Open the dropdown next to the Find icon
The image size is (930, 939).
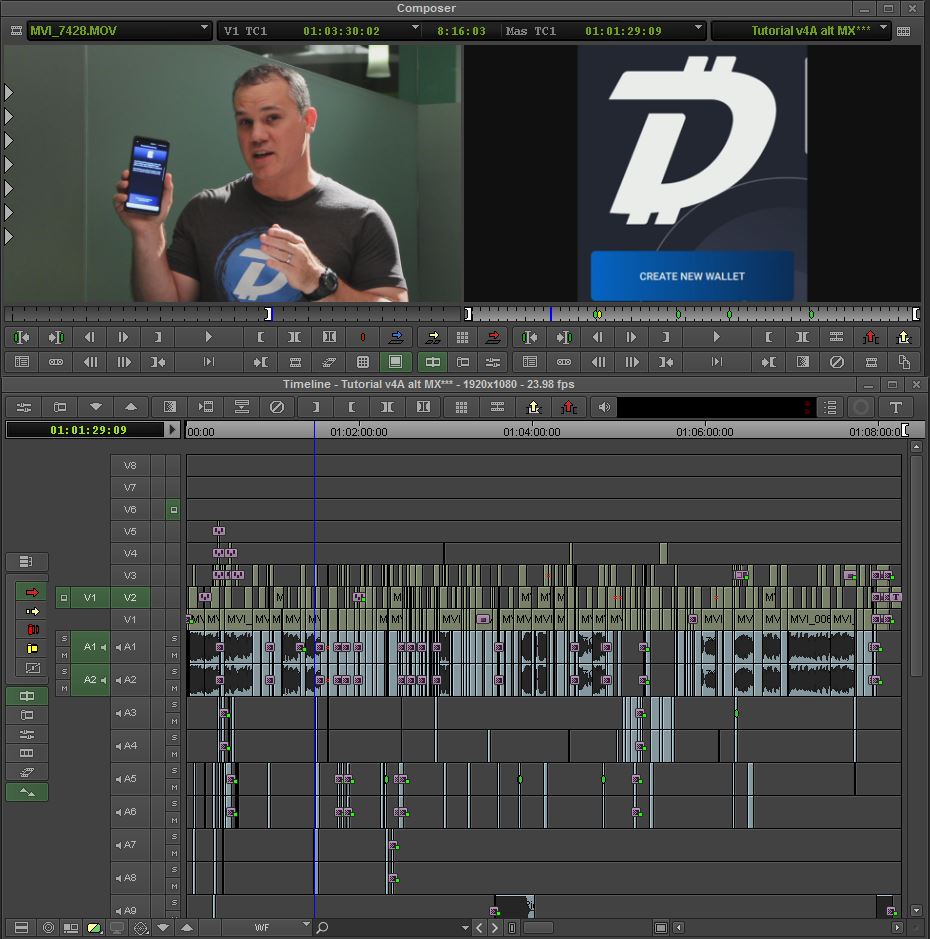(x=465, y=928)
